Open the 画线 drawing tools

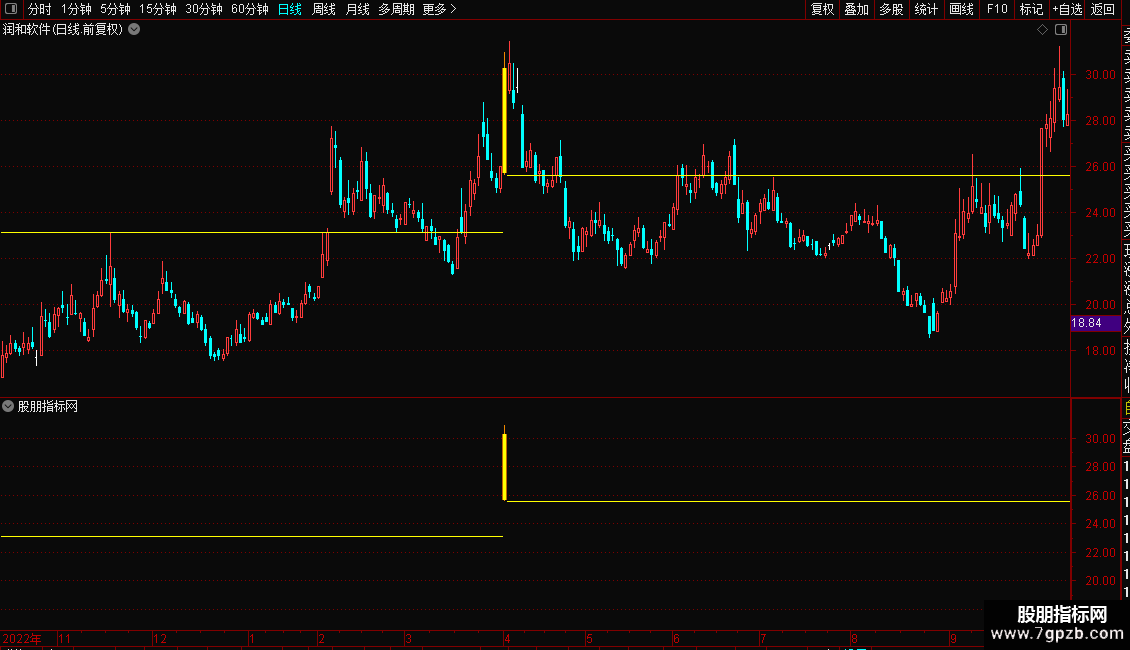point(961,9)
